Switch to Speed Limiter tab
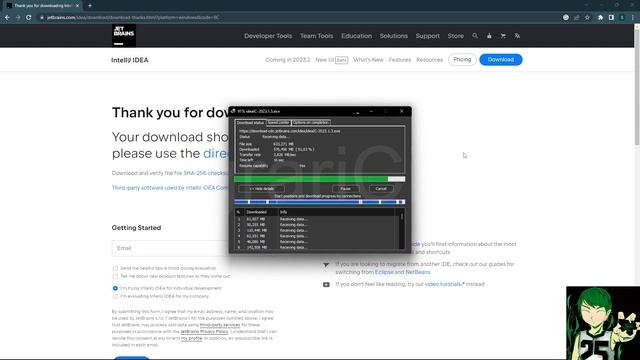640x360 pixels. click(x=278, y=122)
